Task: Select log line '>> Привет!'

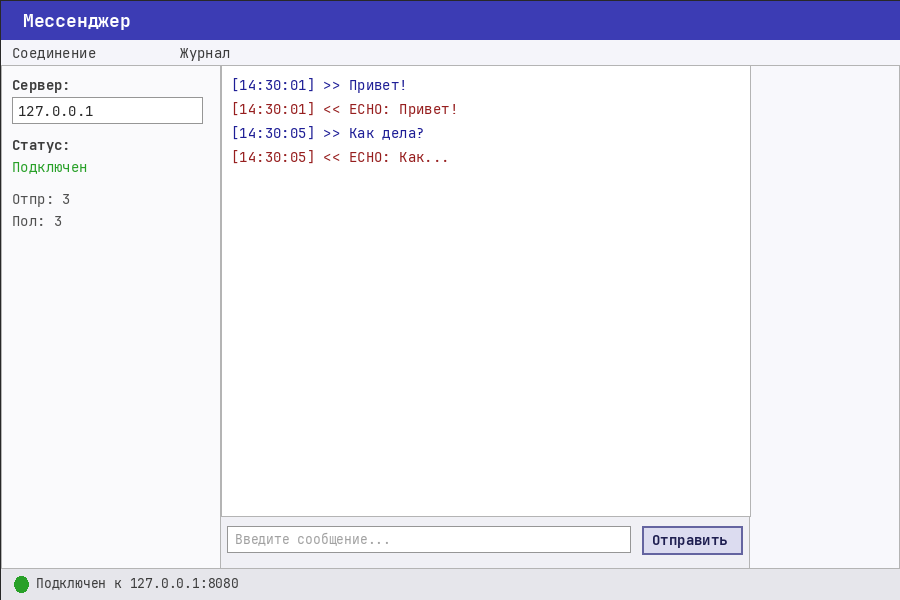Action: click(x=319, y=86)
